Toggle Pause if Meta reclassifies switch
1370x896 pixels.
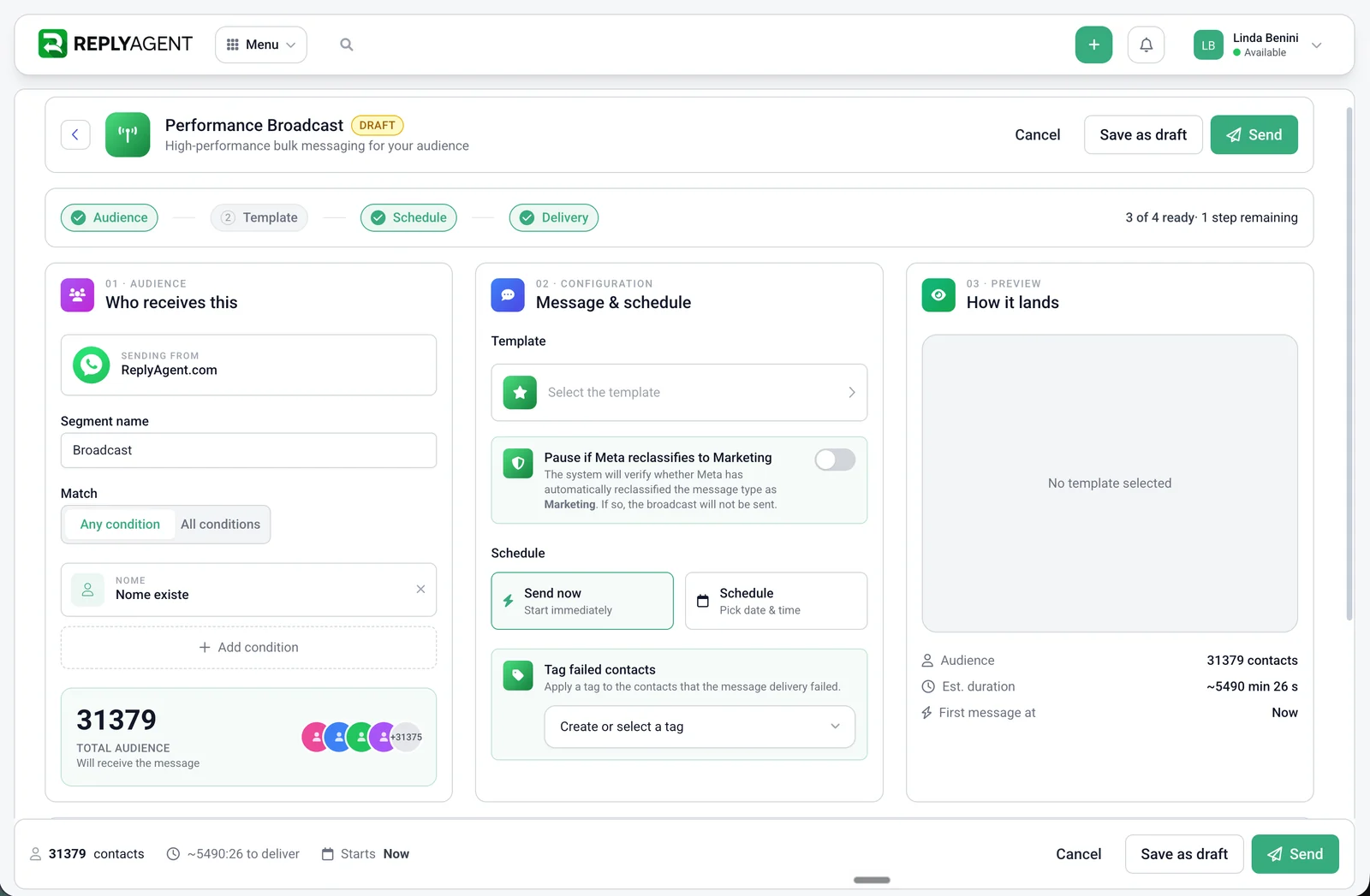(835, 460)
